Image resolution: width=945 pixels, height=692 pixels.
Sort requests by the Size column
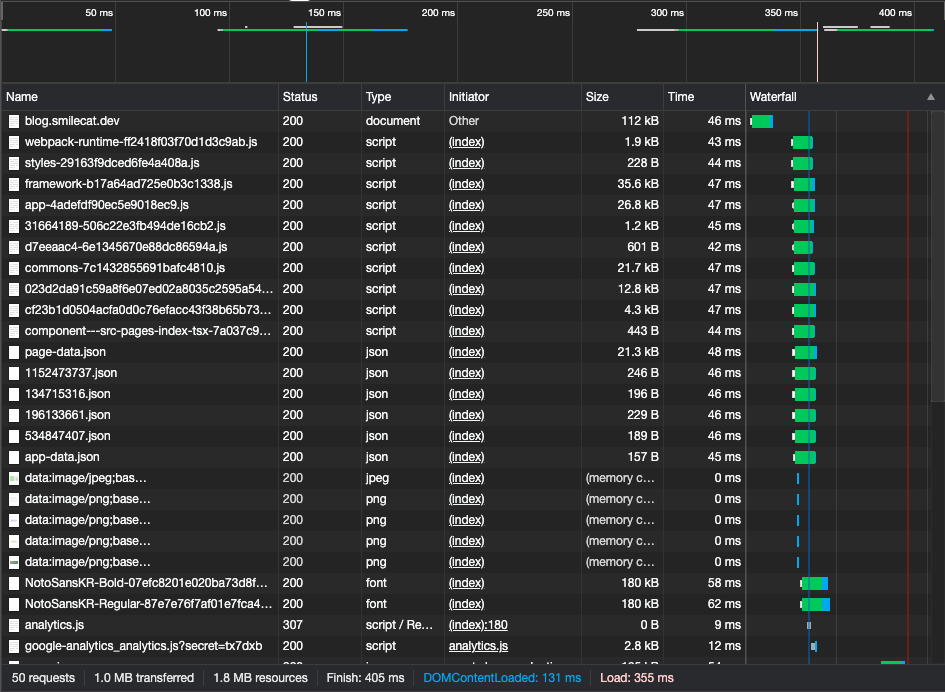(x=597, y=97)
